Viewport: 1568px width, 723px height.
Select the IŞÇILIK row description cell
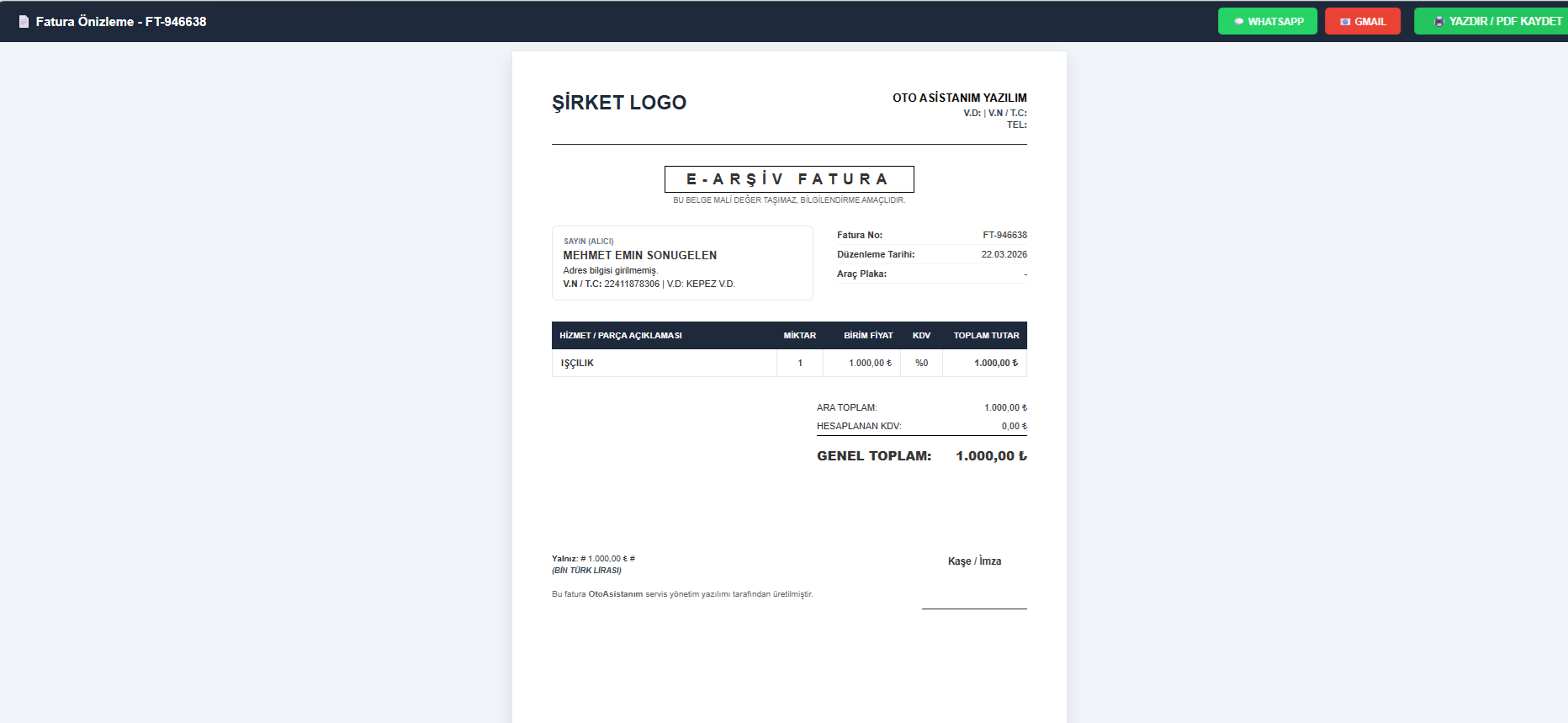coord(578,364)
